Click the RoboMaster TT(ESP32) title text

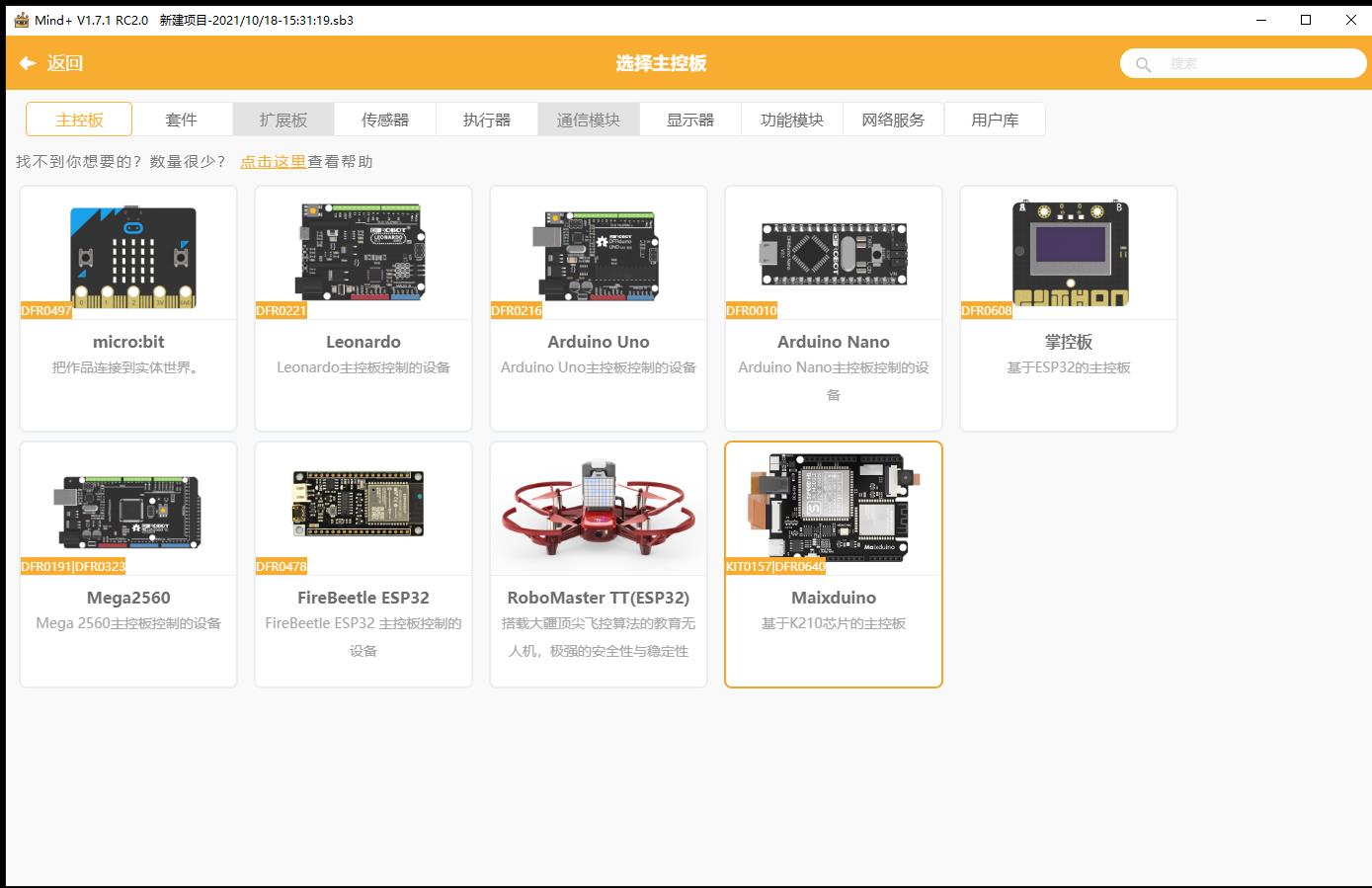point(599,598)
